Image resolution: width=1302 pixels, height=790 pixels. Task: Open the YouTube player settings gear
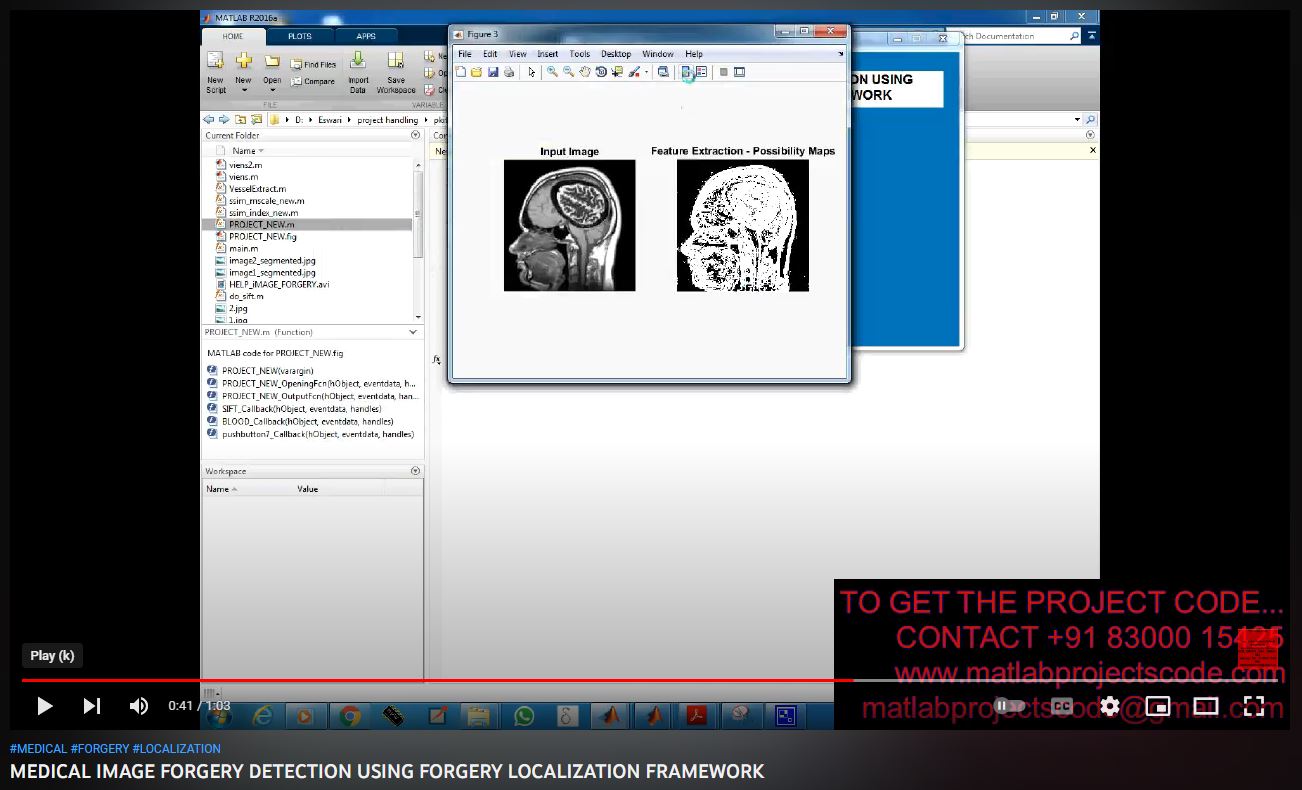coord(1110,706)
